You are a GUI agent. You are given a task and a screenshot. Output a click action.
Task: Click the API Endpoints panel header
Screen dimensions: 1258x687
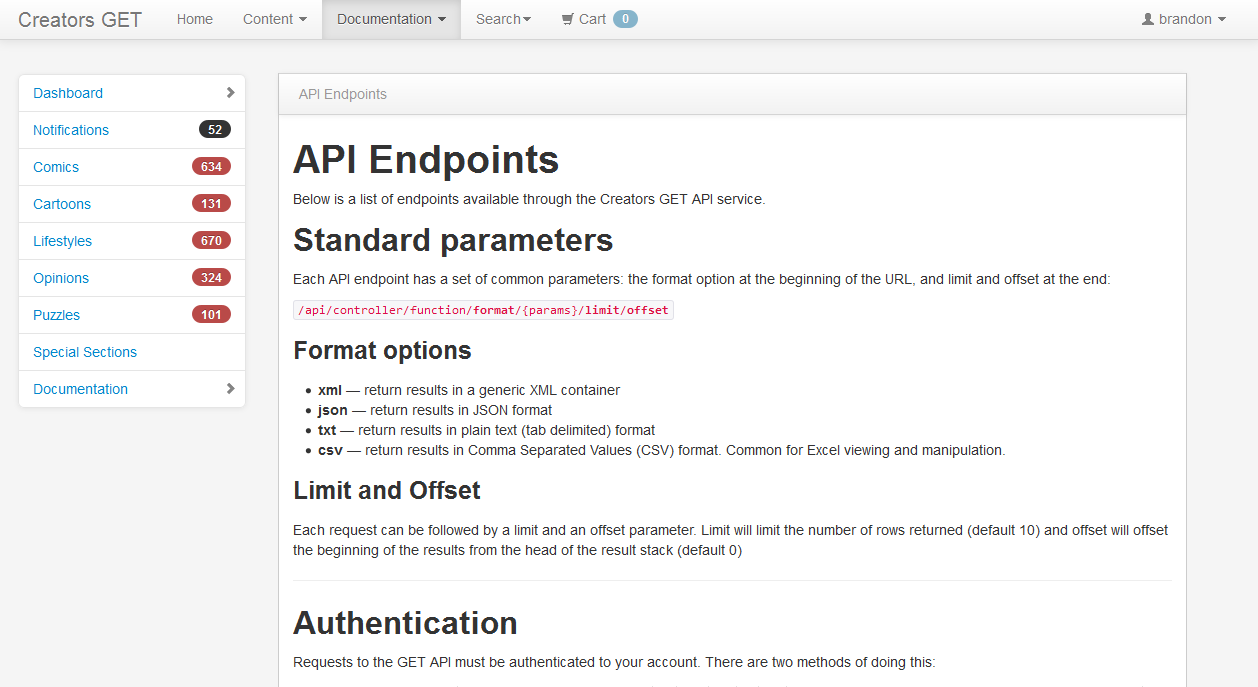(732, 94)
